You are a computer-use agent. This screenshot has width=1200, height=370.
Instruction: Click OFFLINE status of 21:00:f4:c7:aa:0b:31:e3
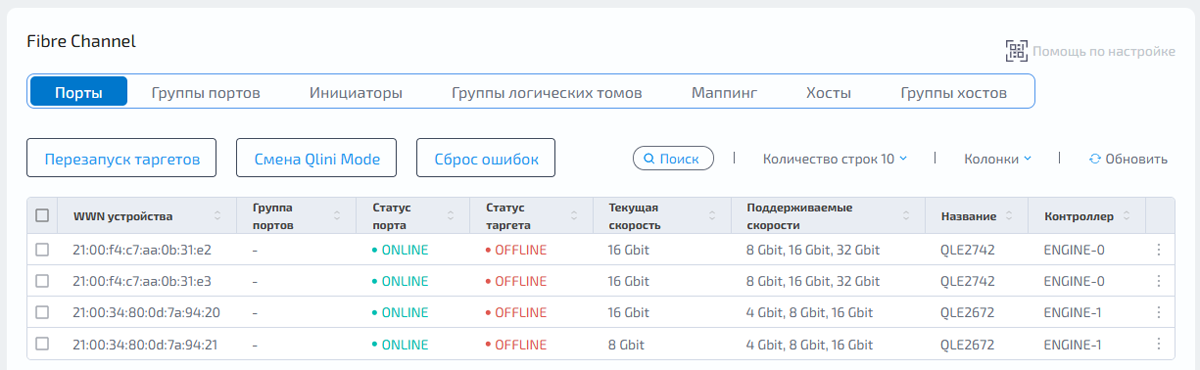[x=516, y=282]
